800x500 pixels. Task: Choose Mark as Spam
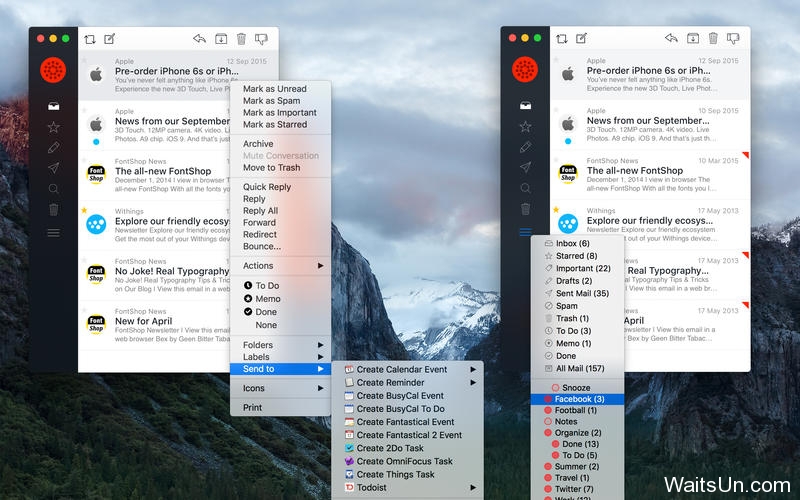tap(271, 101)
